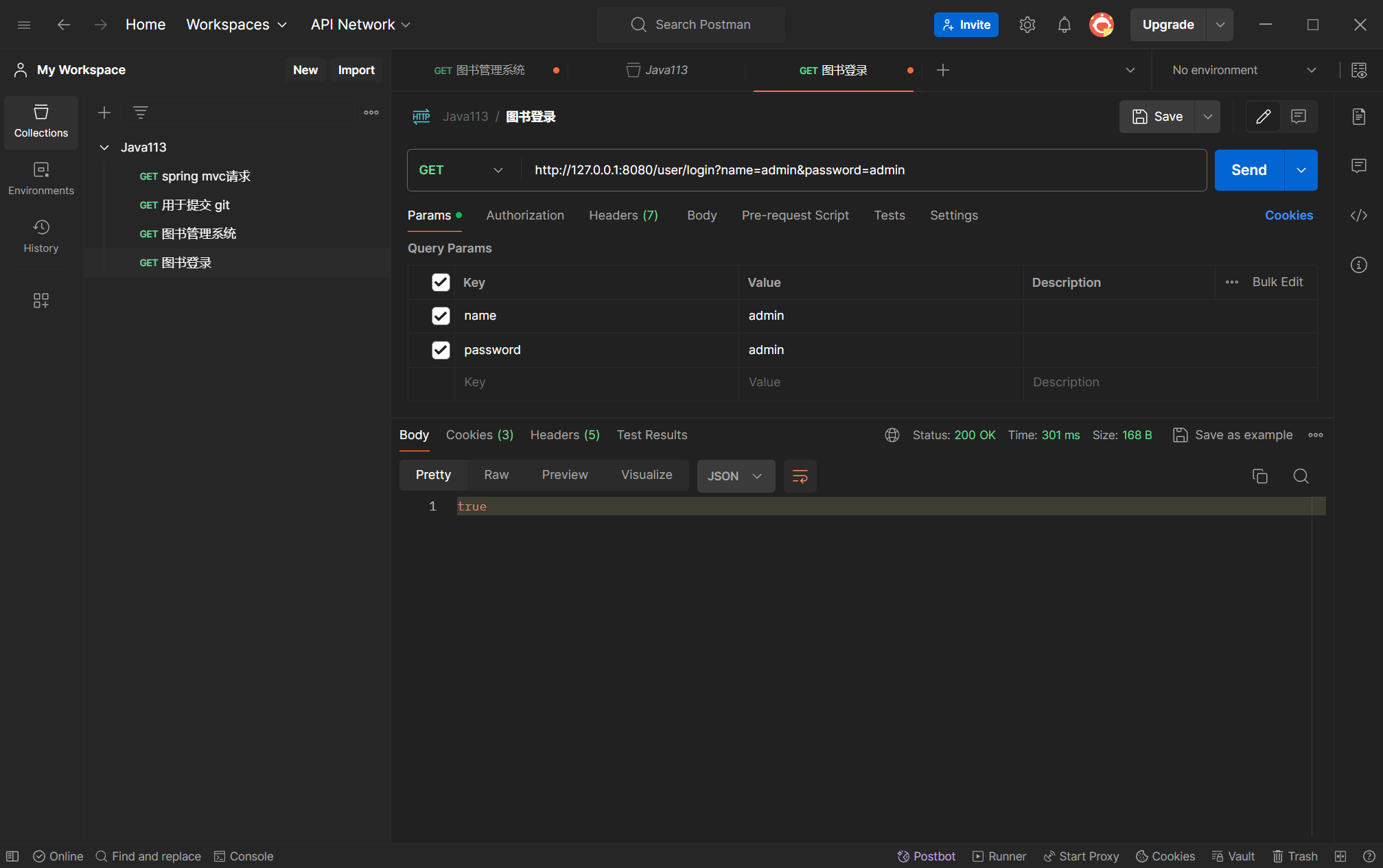Switch to the Raw response view
The height and width of the screenshot is (868, 1383).
496,475
